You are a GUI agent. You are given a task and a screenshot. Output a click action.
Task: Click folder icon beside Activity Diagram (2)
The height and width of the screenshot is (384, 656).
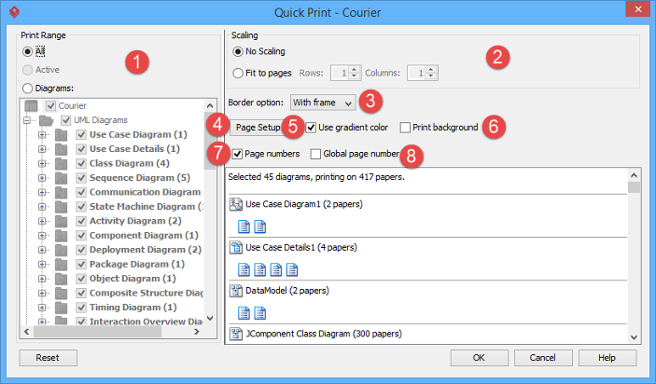click(x=61, y=221)
